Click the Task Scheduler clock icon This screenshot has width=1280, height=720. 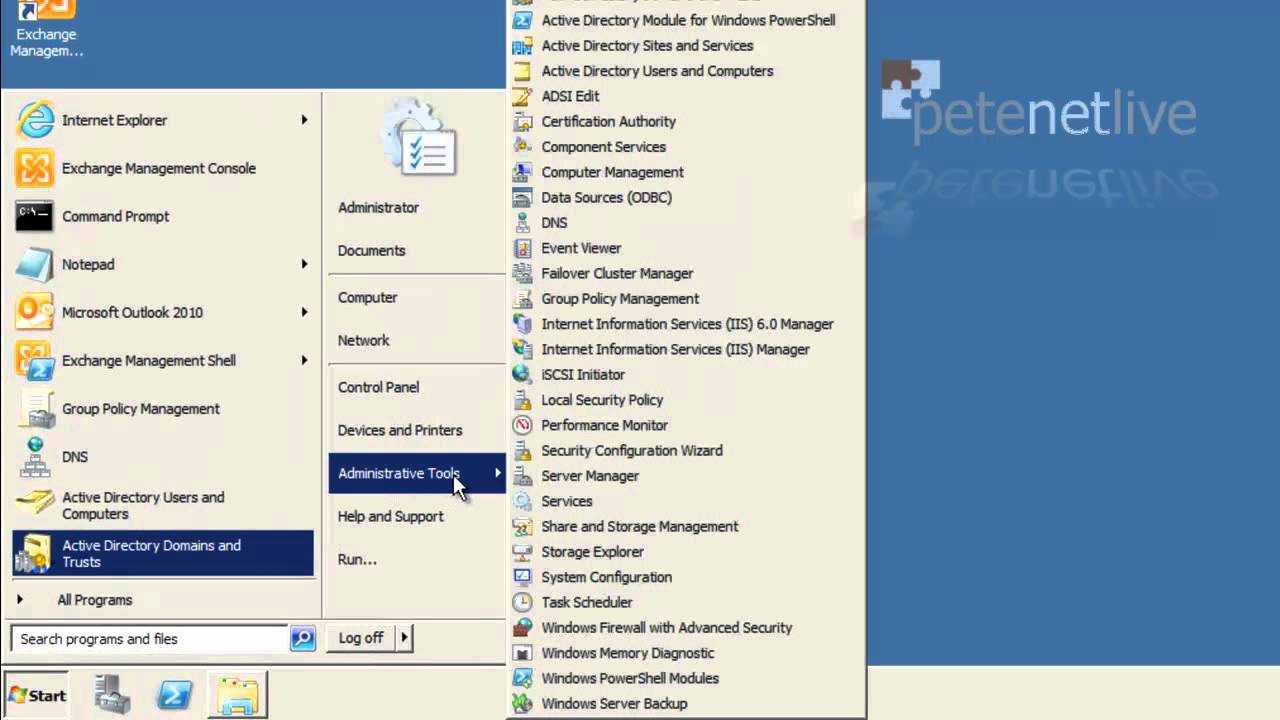[x=522, y=602]
